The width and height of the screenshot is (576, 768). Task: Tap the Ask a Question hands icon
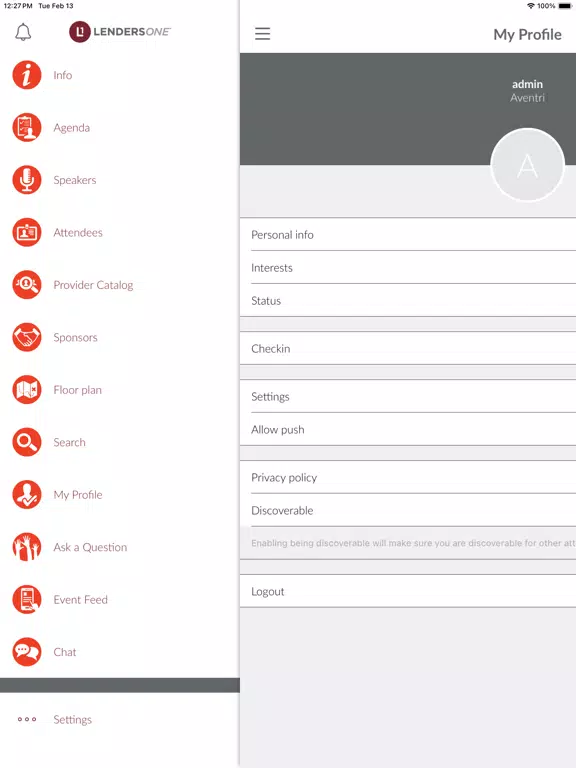coord(27,547)
